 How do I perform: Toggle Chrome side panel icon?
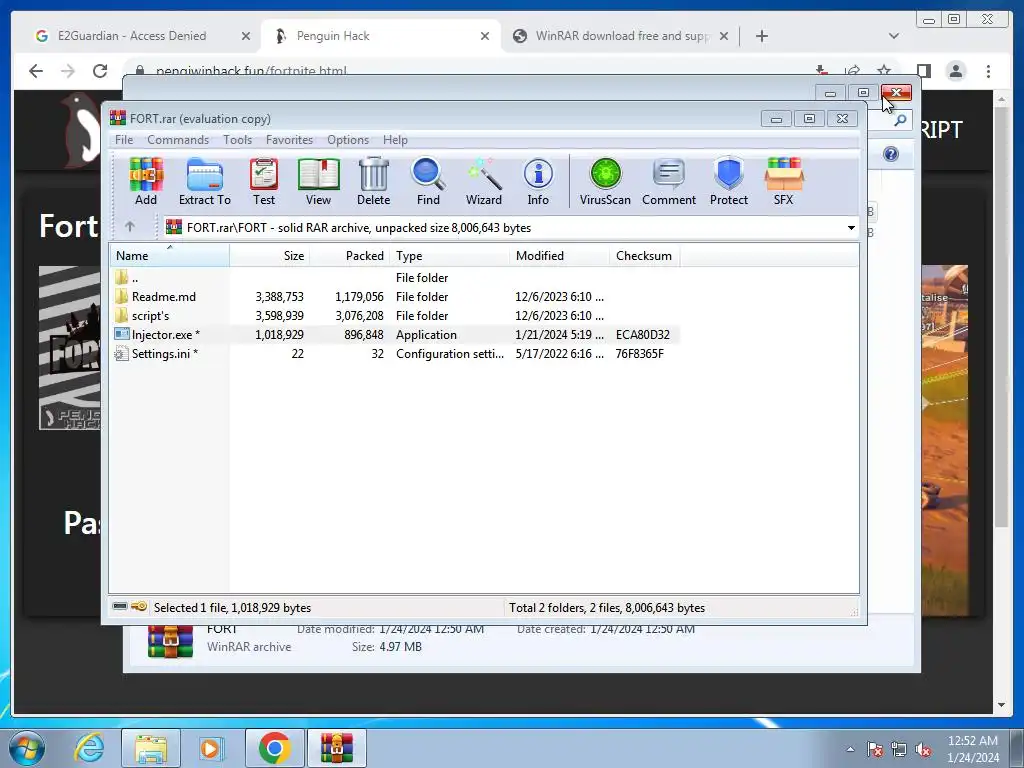click(923, 71)
